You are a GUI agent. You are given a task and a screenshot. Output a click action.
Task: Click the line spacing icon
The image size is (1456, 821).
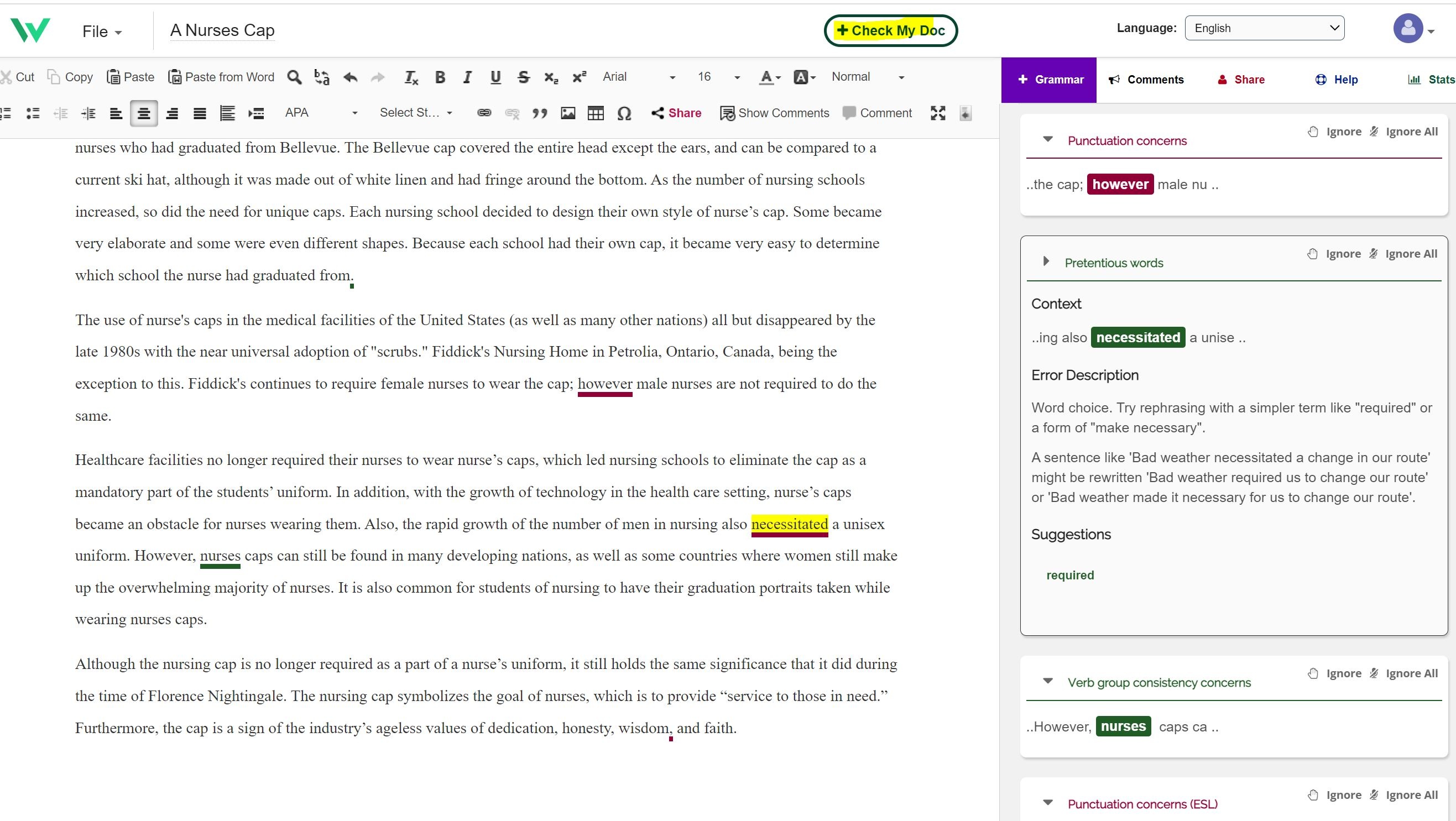[227, 113]
